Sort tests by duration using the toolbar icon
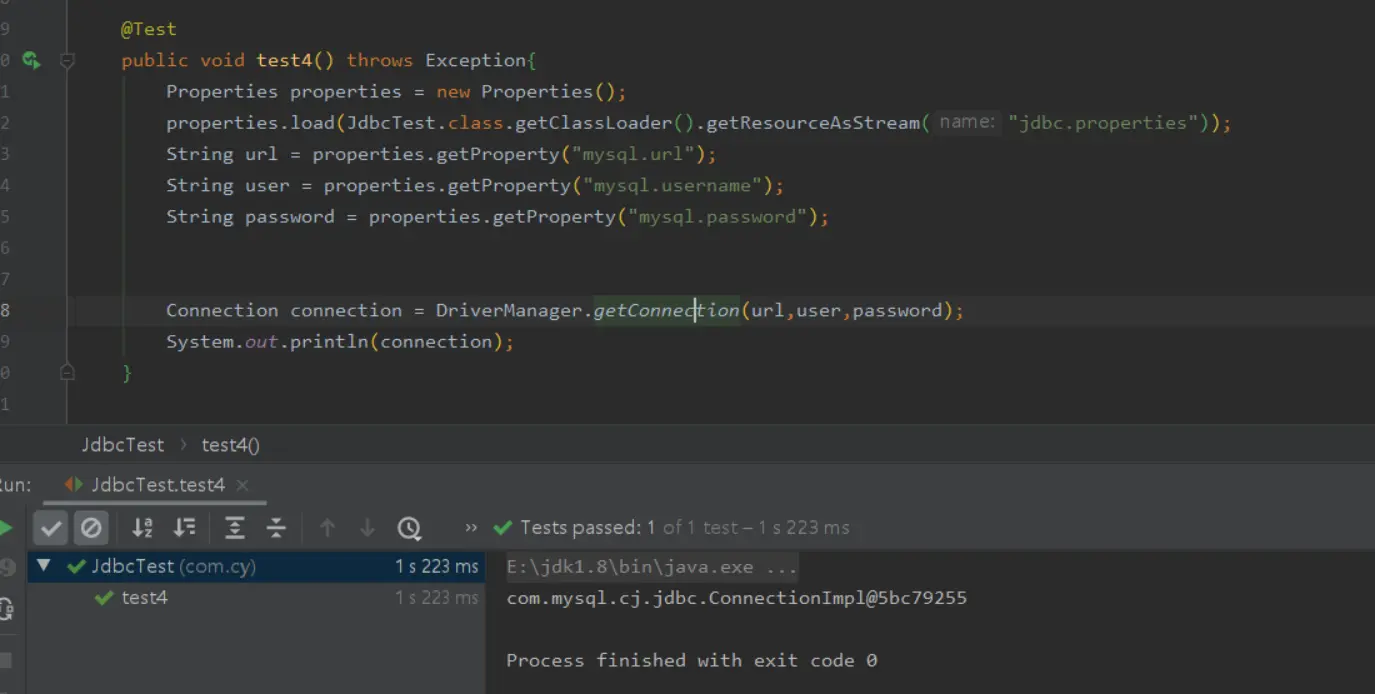 [185, 528]
